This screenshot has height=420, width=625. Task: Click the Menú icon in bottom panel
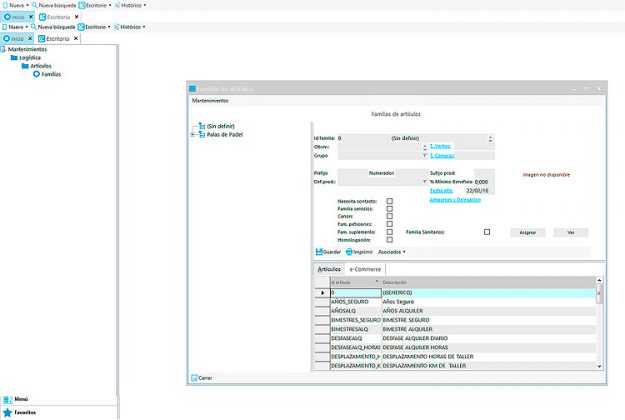pyautogui.click(x=7, y=399)
